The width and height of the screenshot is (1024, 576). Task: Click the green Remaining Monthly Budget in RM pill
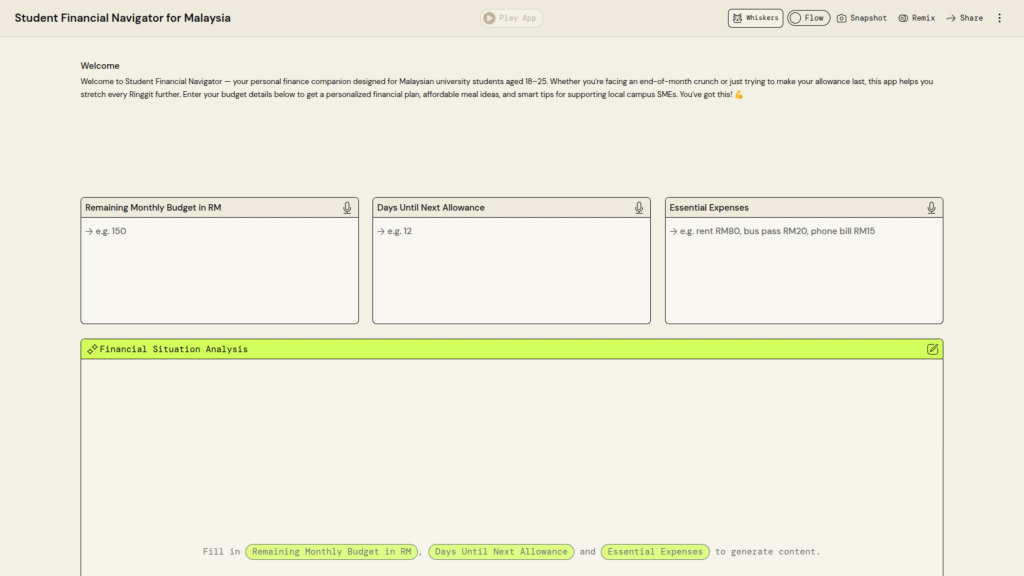click(331, 552)
